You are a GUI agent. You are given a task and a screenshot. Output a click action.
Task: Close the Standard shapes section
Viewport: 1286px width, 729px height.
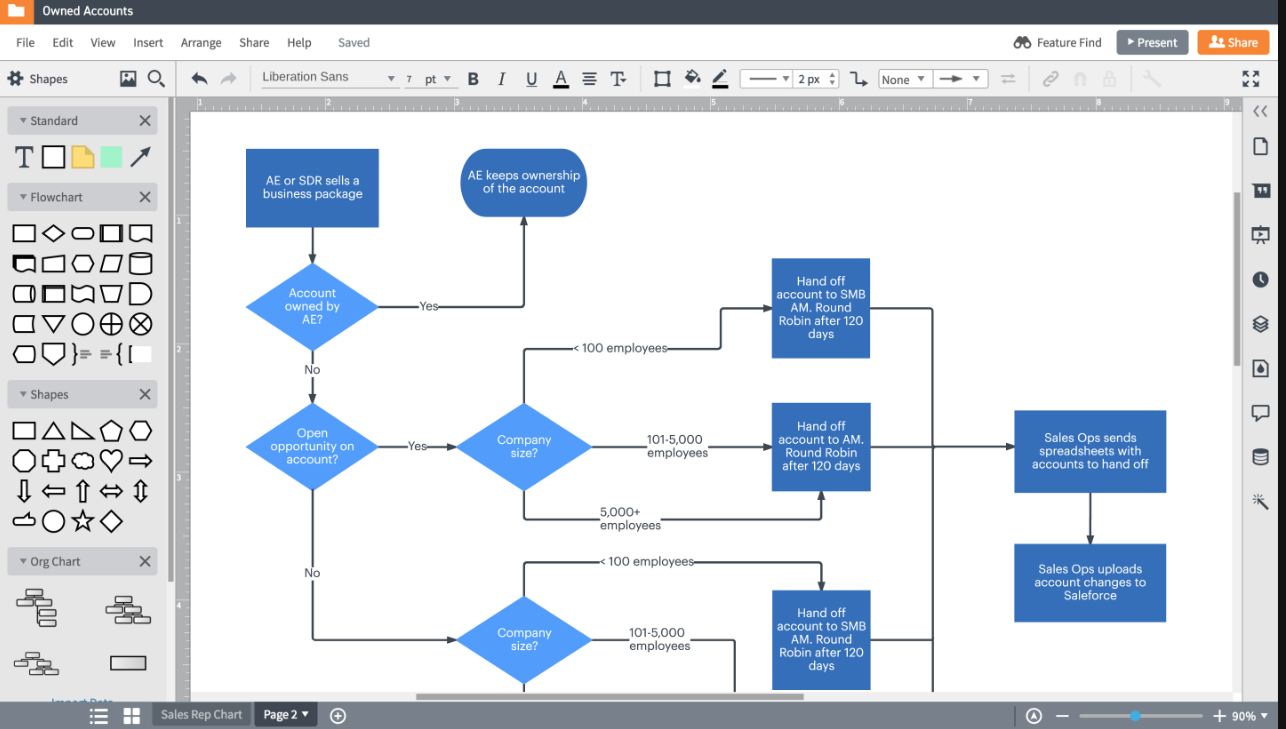click(145, 120)
